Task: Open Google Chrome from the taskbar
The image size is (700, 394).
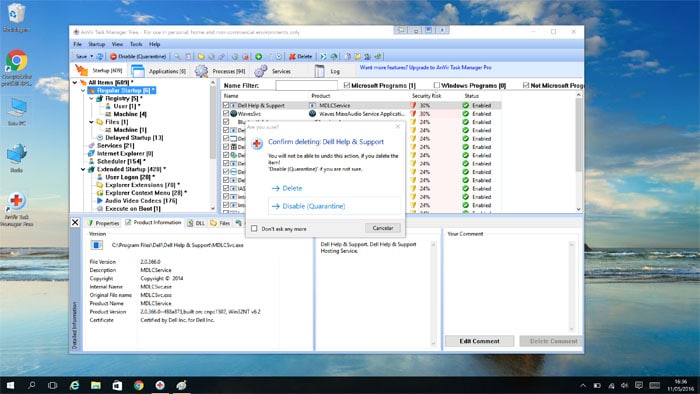Action: 138,385
